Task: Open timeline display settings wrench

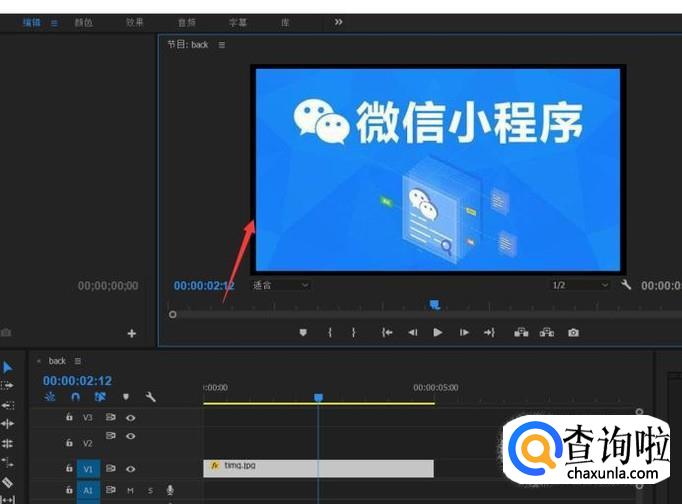Action: coord(150,397)
